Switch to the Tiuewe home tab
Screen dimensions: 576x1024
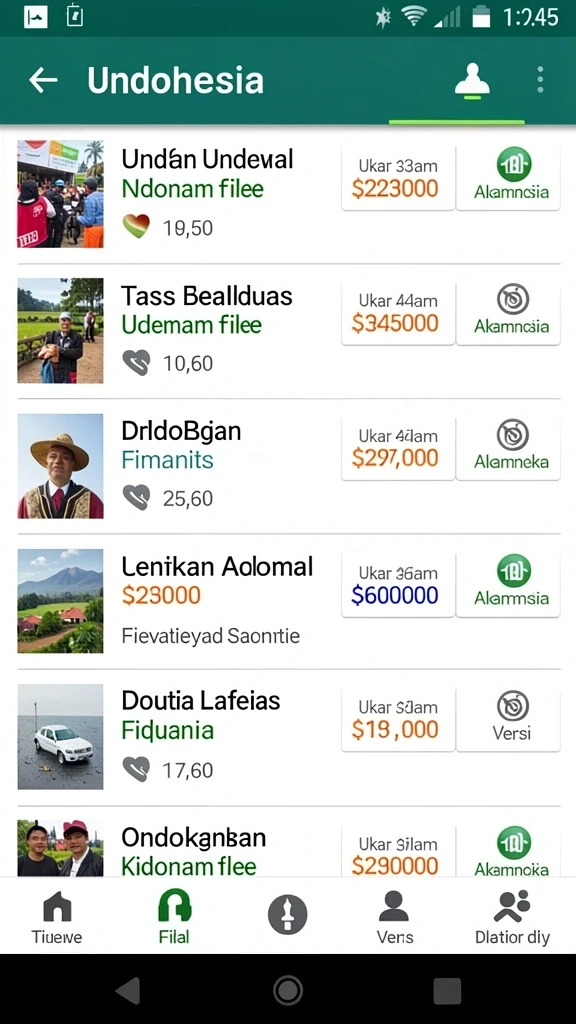tap(57, 918)
